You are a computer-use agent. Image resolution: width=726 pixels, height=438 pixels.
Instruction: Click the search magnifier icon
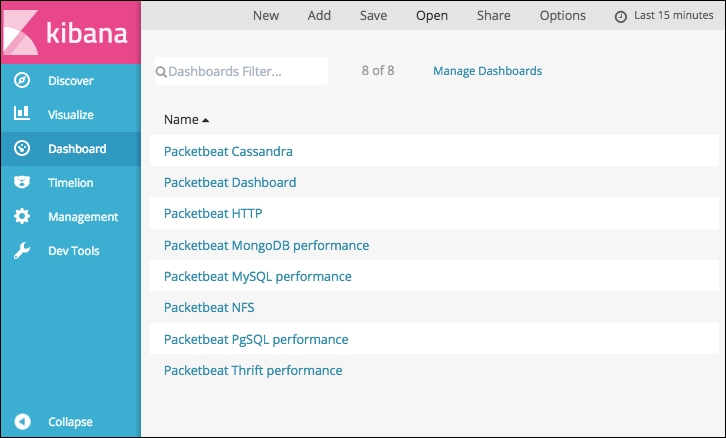pos(161,72)
